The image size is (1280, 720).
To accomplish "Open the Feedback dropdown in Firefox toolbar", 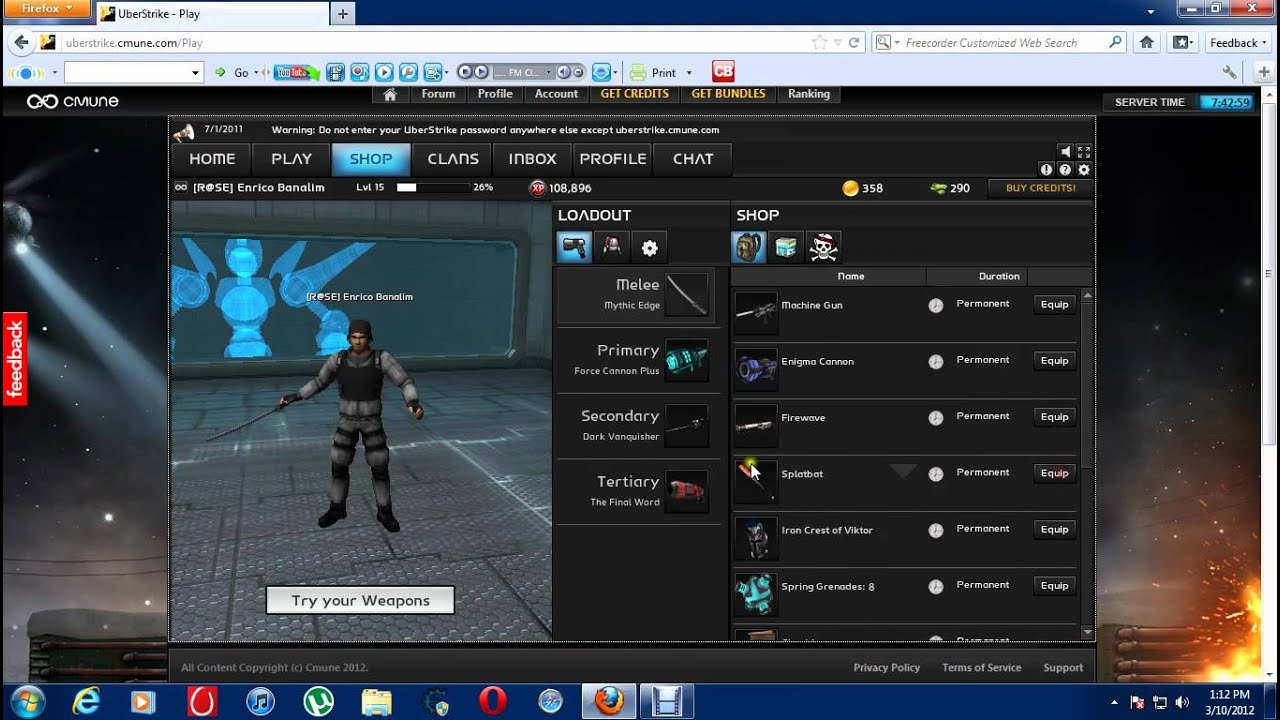I will 1238,43.
